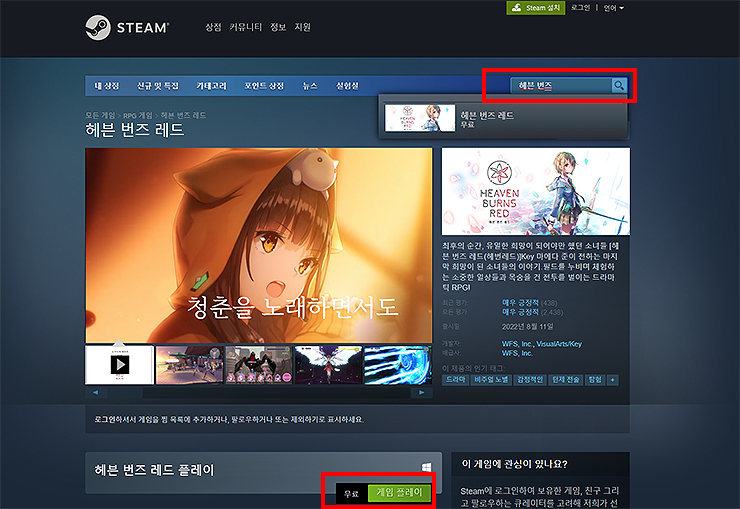Screen dimensions: 740x509
Task: Click the main trailer video area
Action: (259, 245)
